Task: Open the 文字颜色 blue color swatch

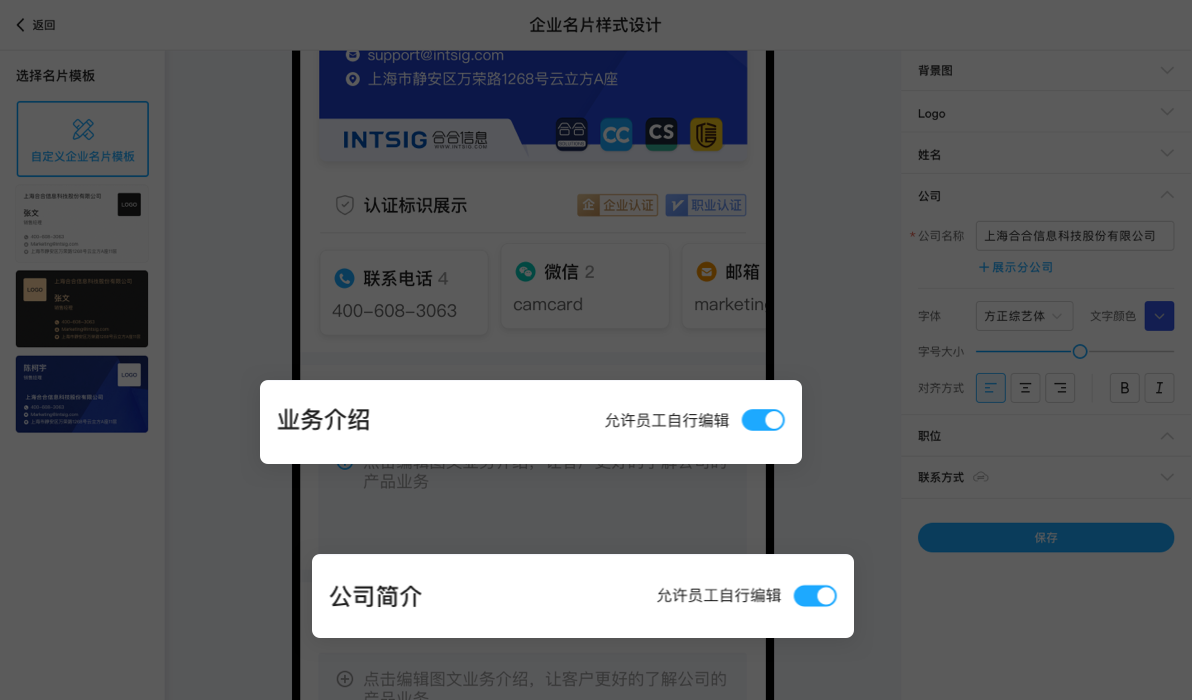Action: (1159, 316)
